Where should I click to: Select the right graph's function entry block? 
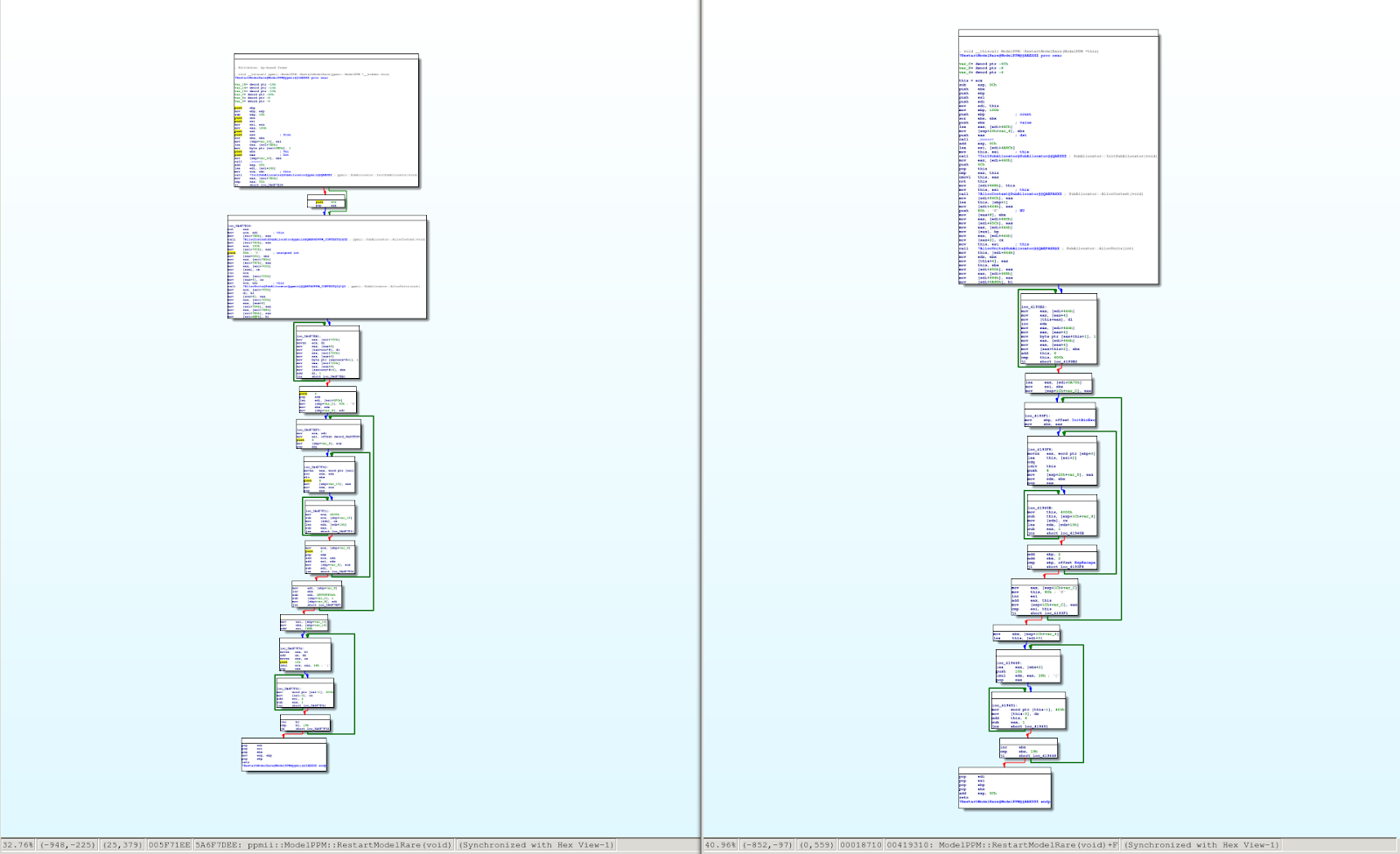coord(1058,157)
